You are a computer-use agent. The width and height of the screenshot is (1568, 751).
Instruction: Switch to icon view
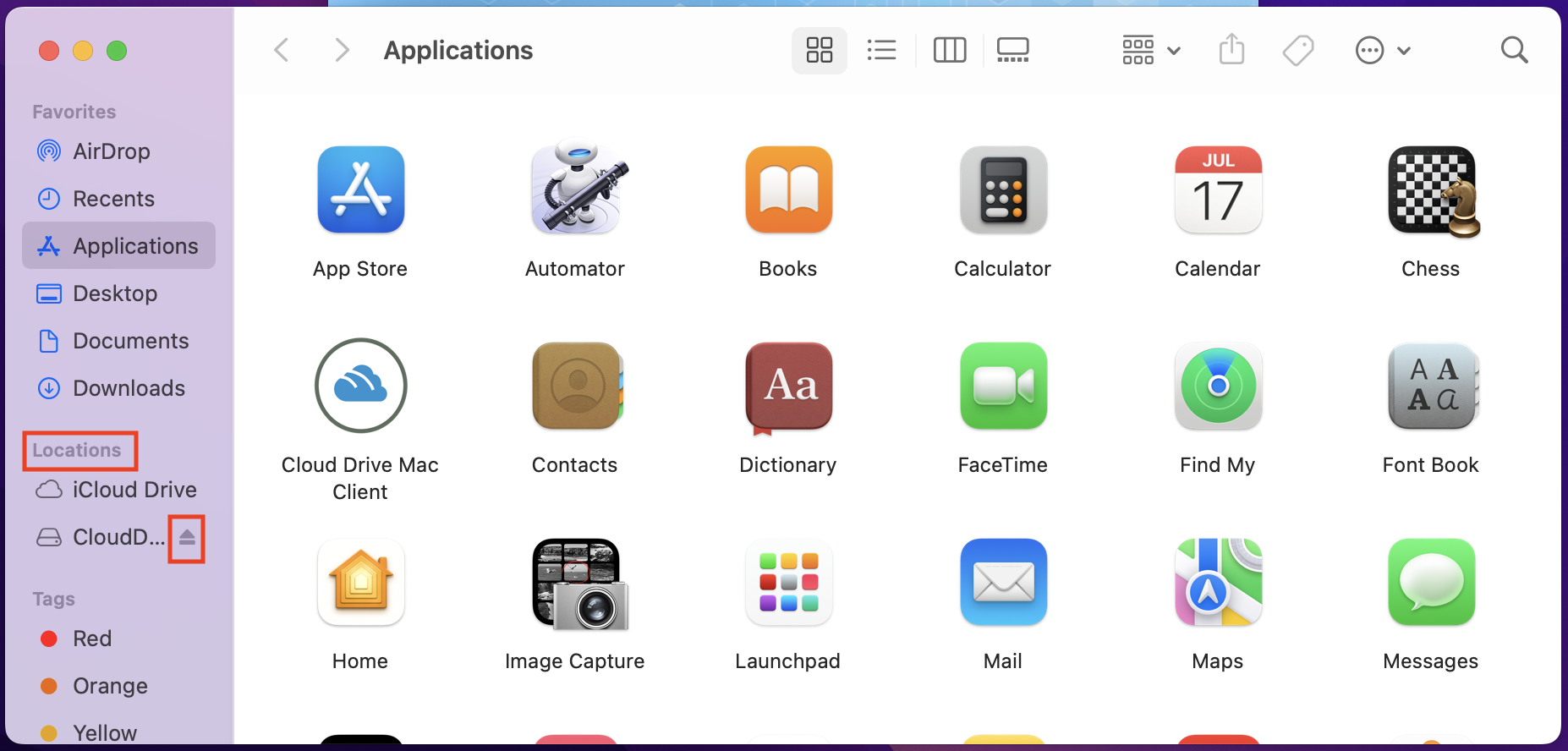coord(820,50)
